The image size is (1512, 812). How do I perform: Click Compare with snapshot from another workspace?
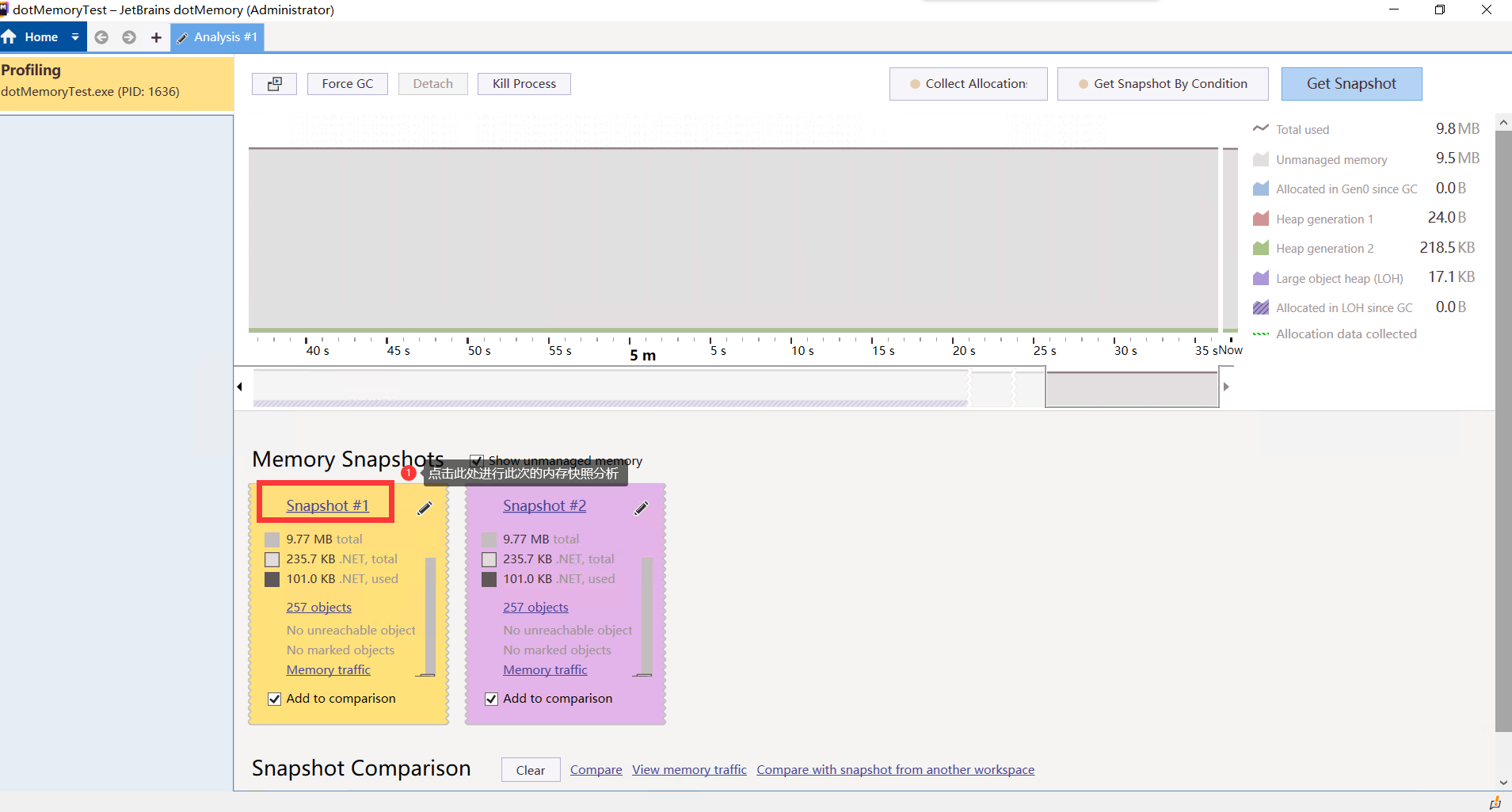click(895, 769)
